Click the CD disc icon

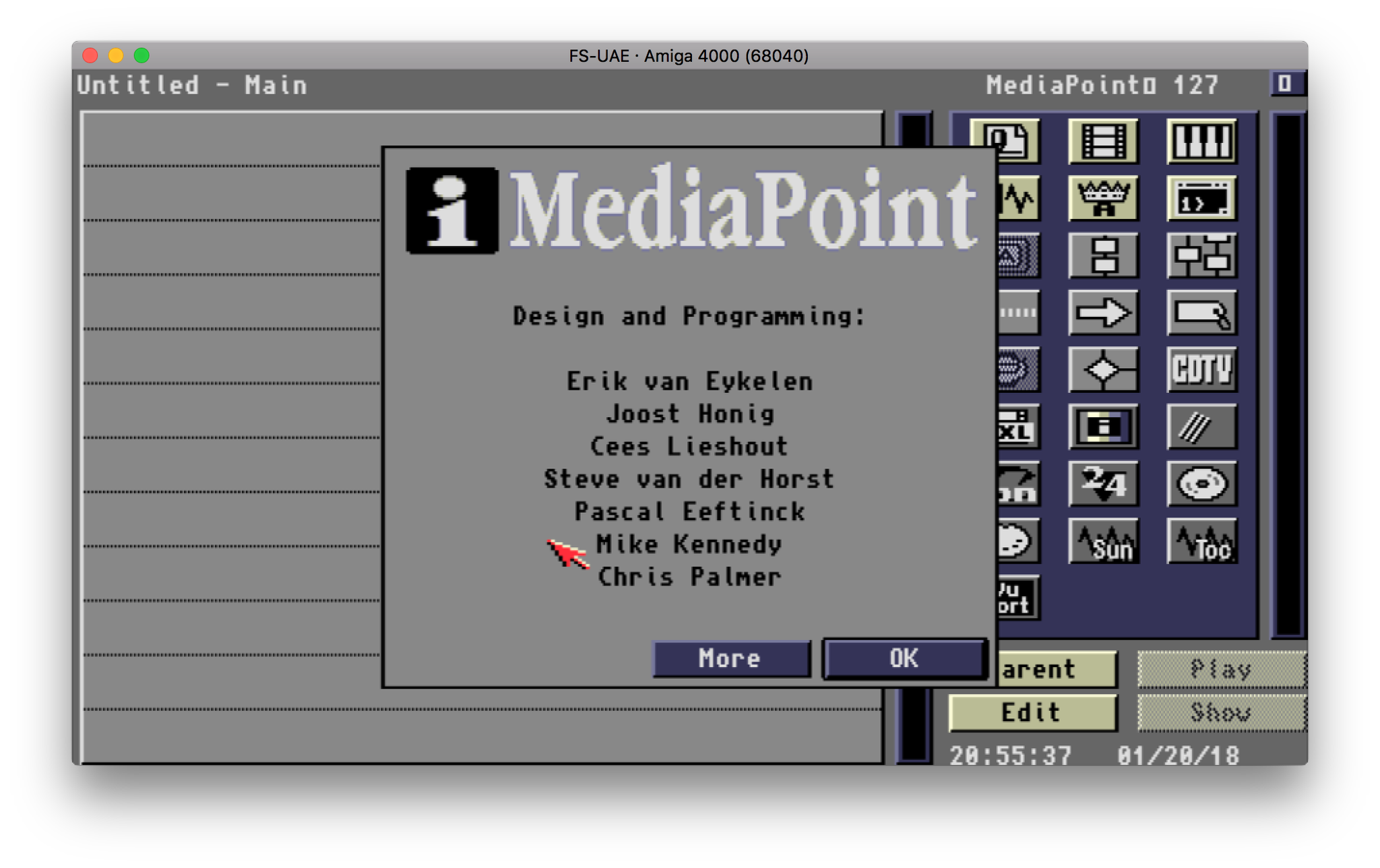coord(1203,484)
